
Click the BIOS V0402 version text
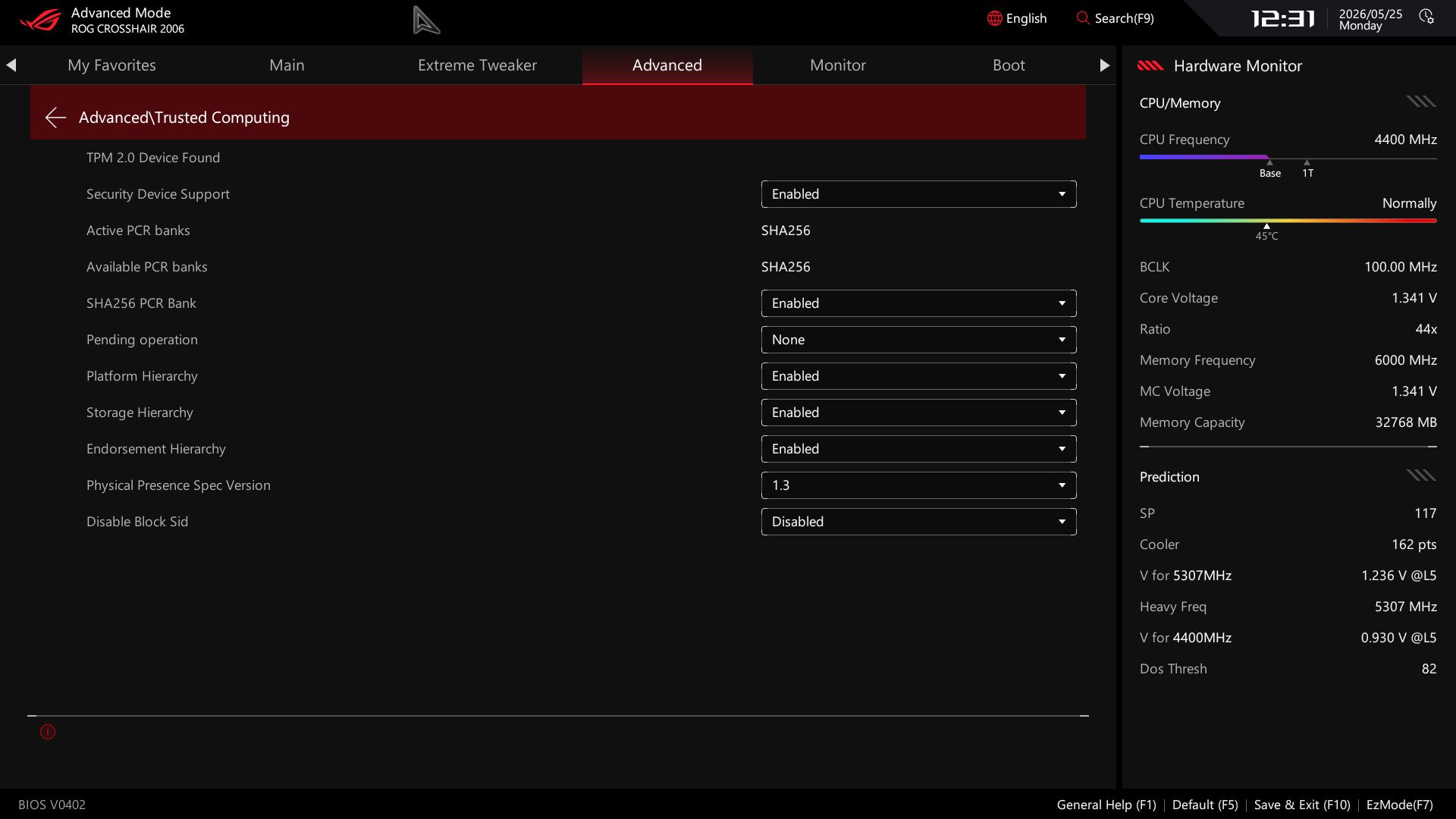coord(52,805)
